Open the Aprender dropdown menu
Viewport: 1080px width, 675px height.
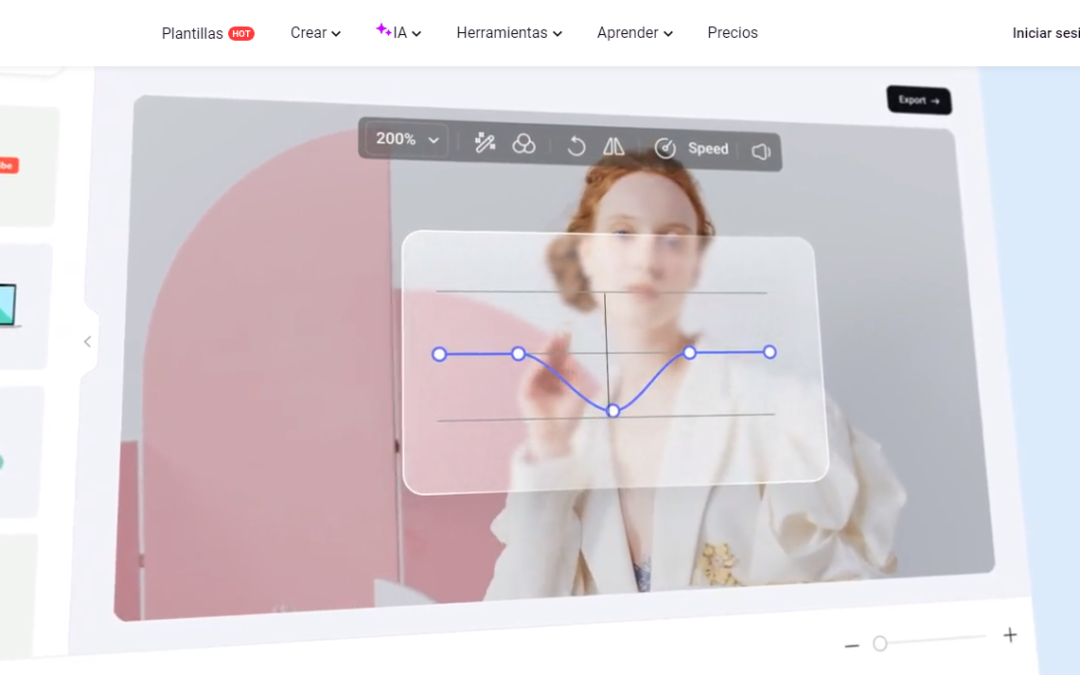click(634, 33)
